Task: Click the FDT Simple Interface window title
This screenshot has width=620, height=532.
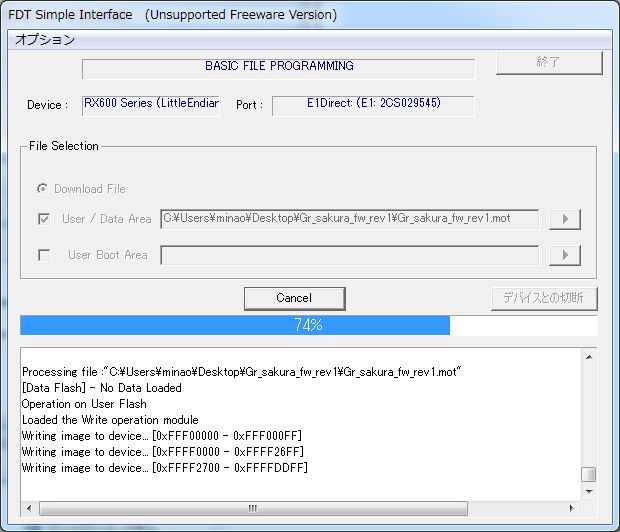Action: [172, 15]
